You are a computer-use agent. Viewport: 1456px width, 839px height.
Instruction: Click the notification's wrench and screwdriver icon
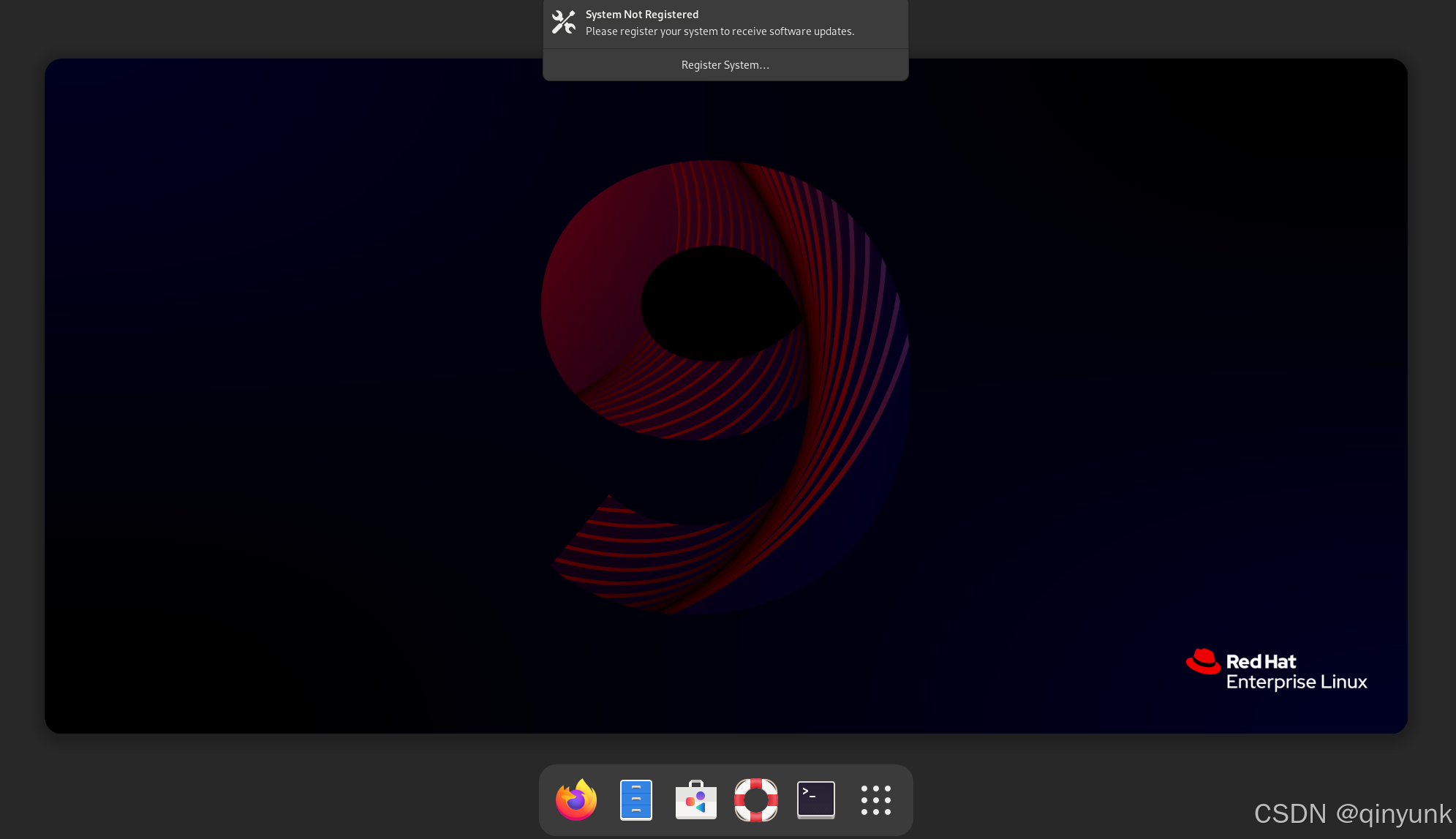pyautogui.click(x=563, y=23)
